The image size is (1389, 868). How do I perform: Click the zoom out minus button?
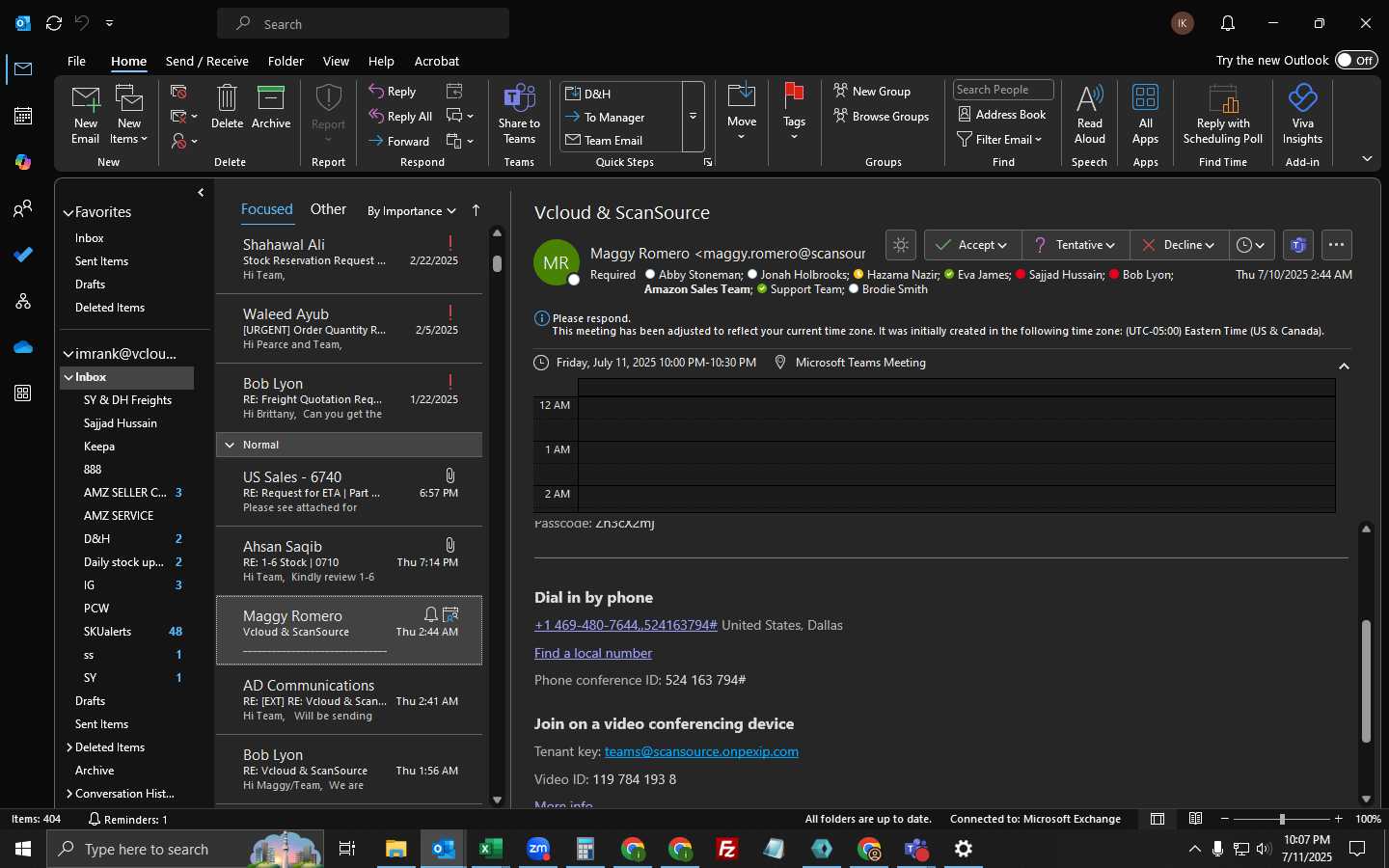[1225, 819]
